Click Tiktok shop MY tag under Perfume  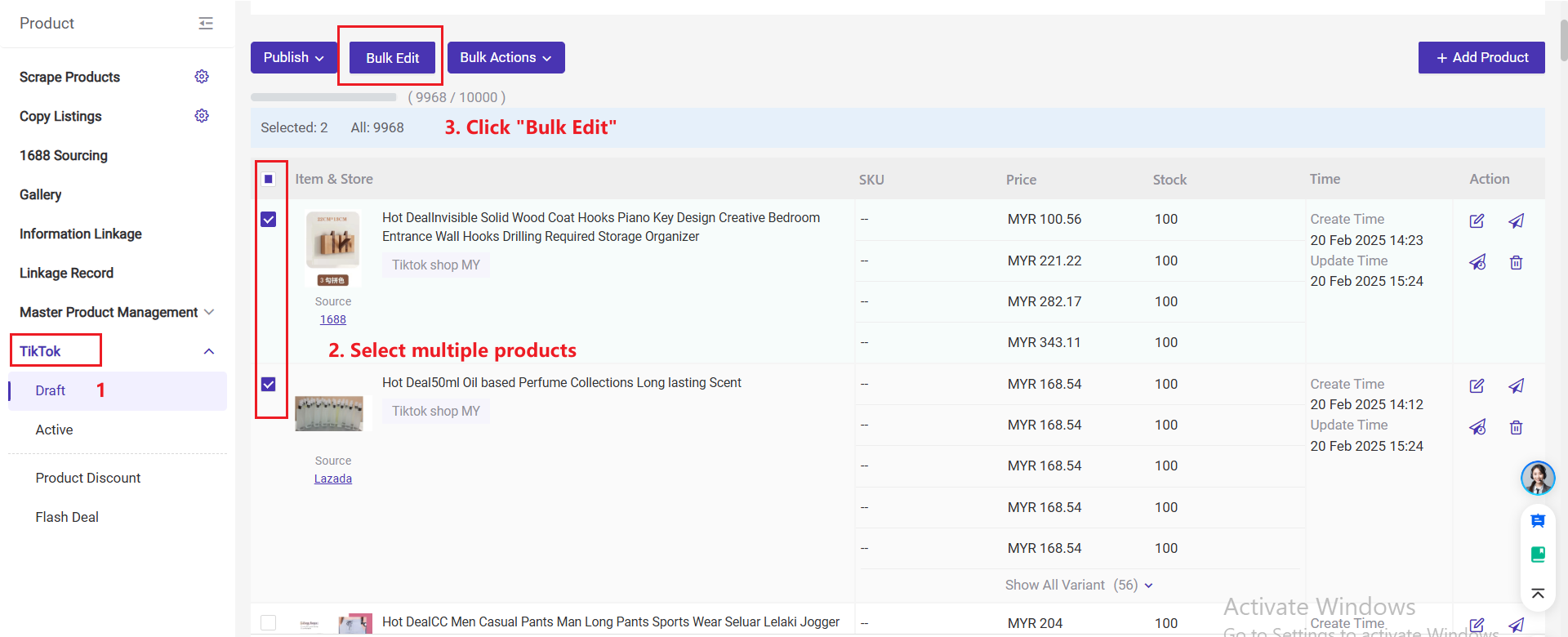tap(436, 411)
